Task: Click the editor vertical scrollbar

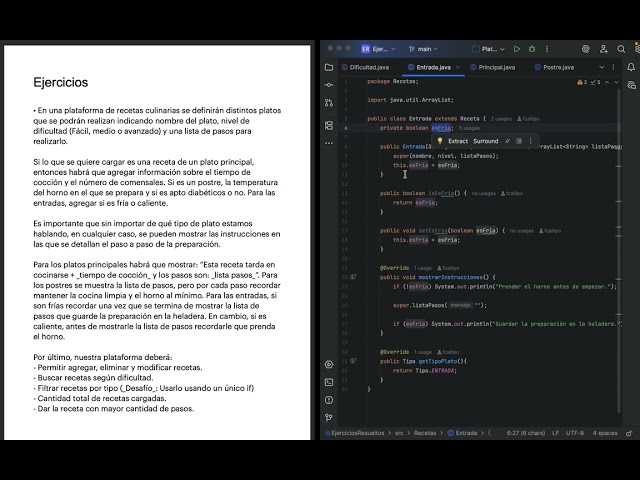Action: tap(619, 249)
